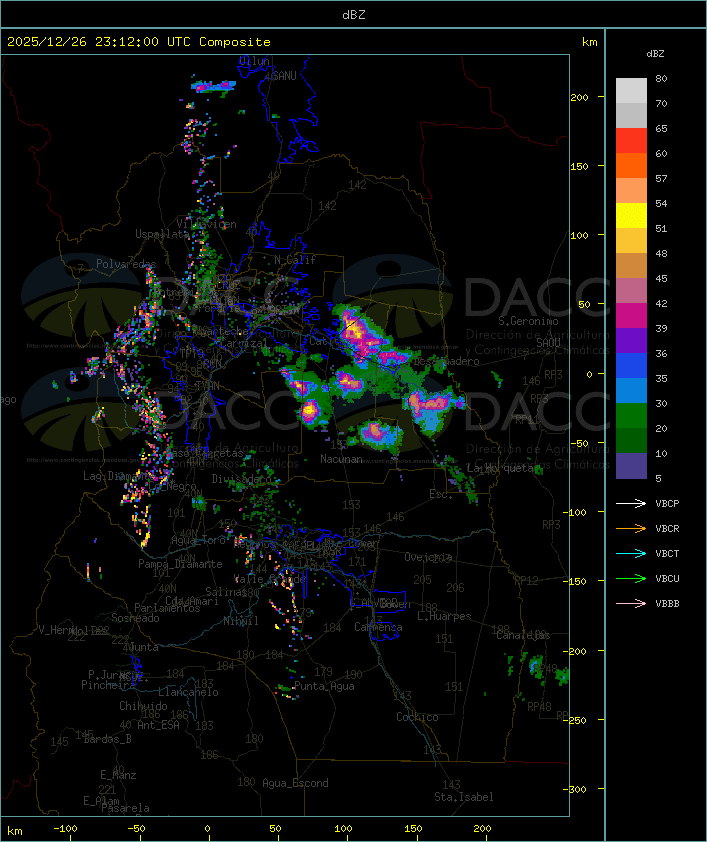Pick the dark orange swatch between 60 and 57
The height and width of the screenshot is (842, 707).
[631, 165]
